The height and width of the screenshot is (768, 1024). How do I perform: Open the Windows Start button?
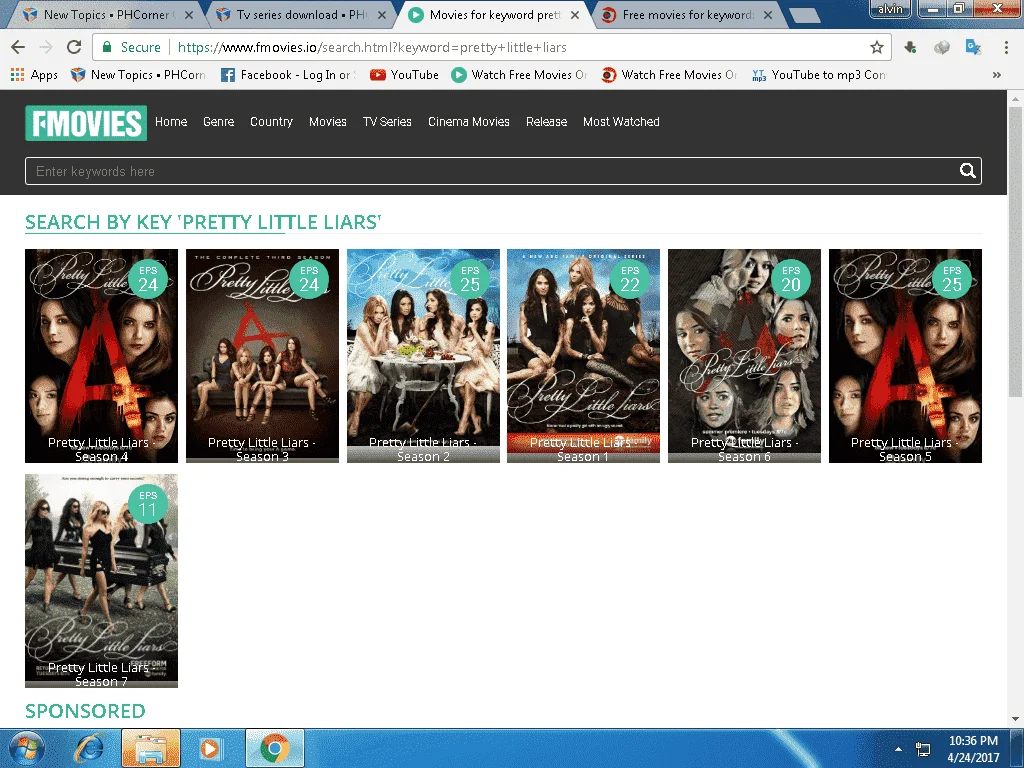[x=27, y=748]
